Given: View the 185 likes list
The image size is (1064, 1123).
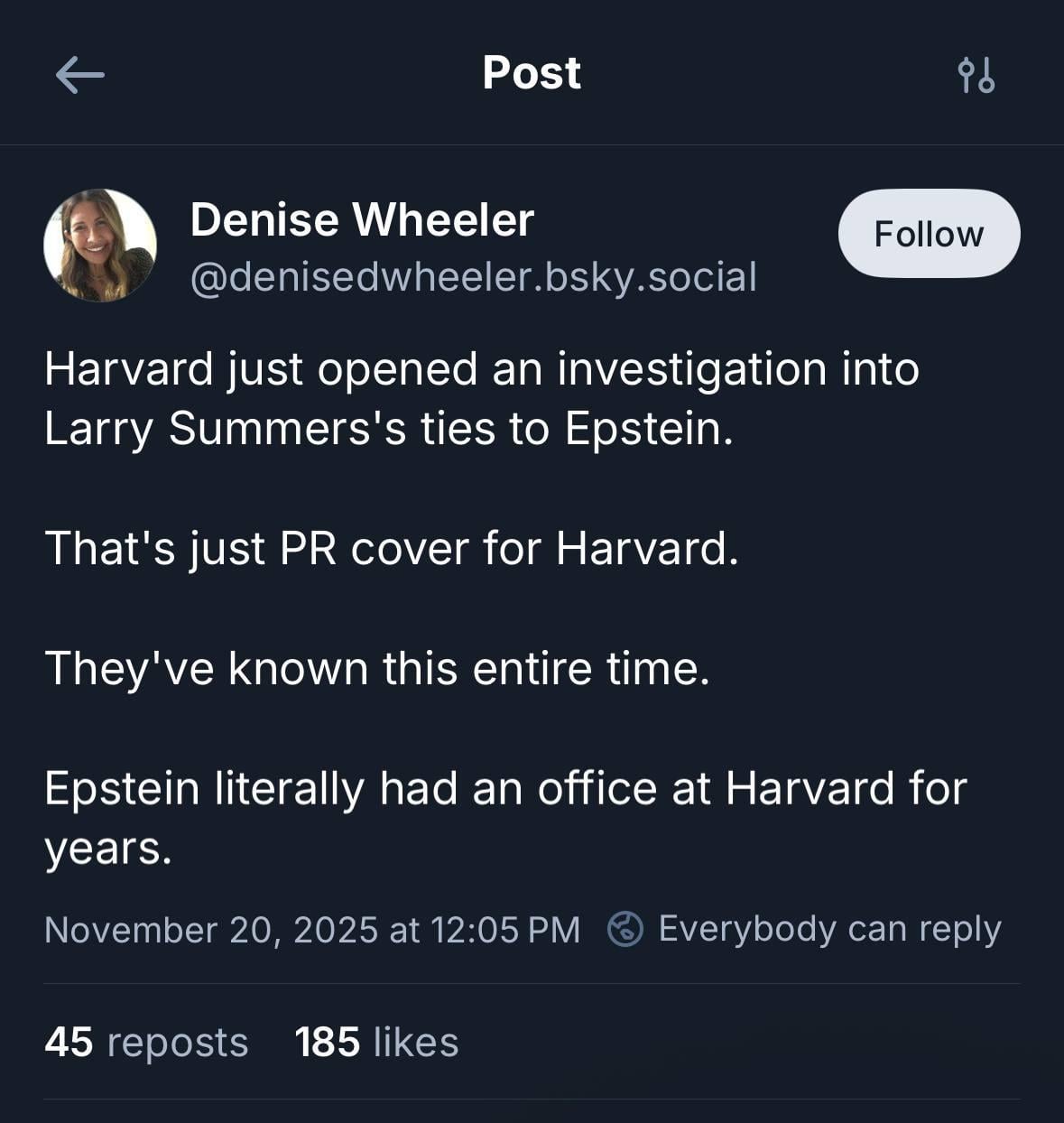Looking at the screenshot, I should [x=376, y=1042].
